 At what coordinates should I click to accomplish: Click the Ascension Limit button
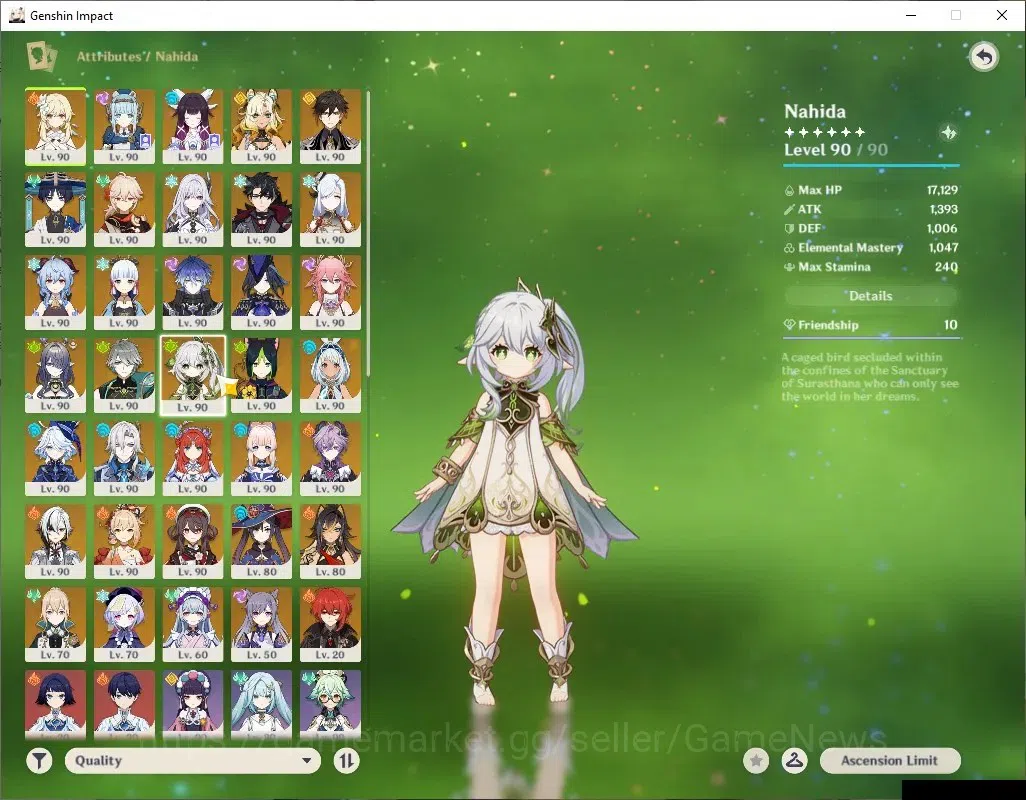tap(890, 761)
